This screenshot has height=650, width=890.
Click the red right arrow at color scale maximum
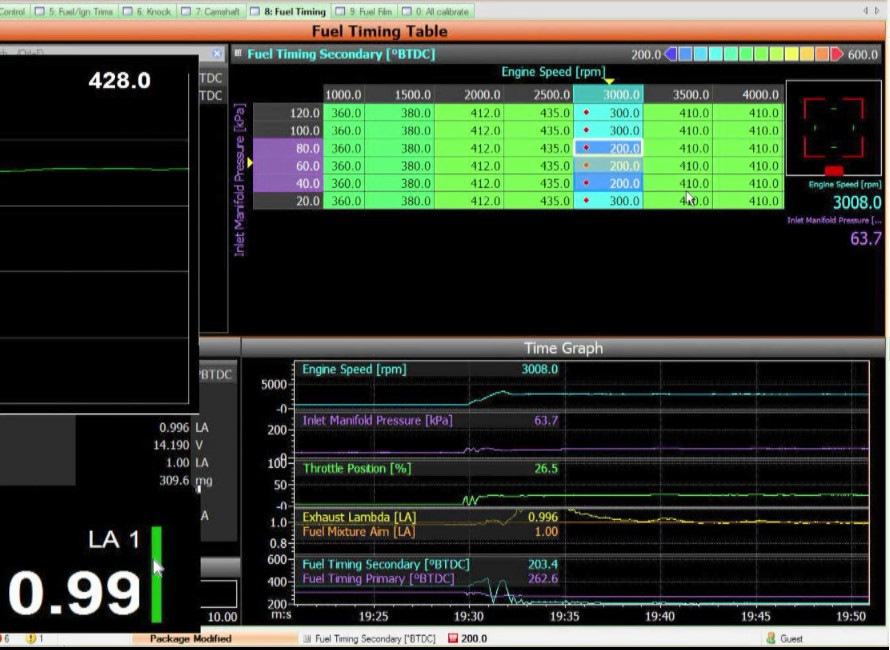[x=837, y=54]
